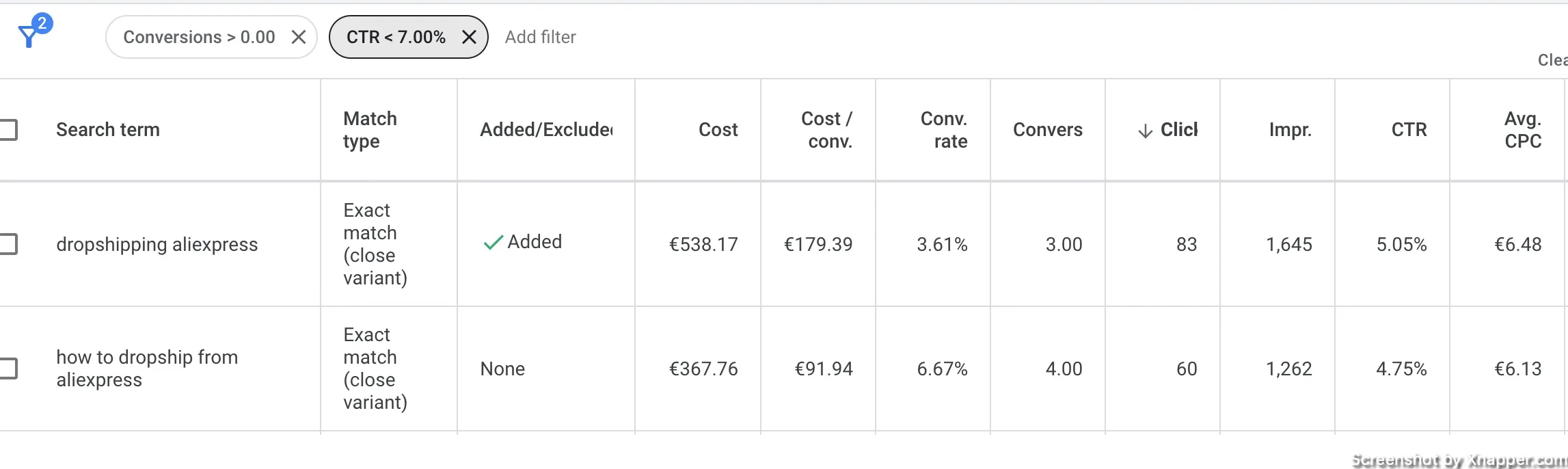Click the green Added checkmark icon
The image size is (1568, 469).
[x=493, y=243]
